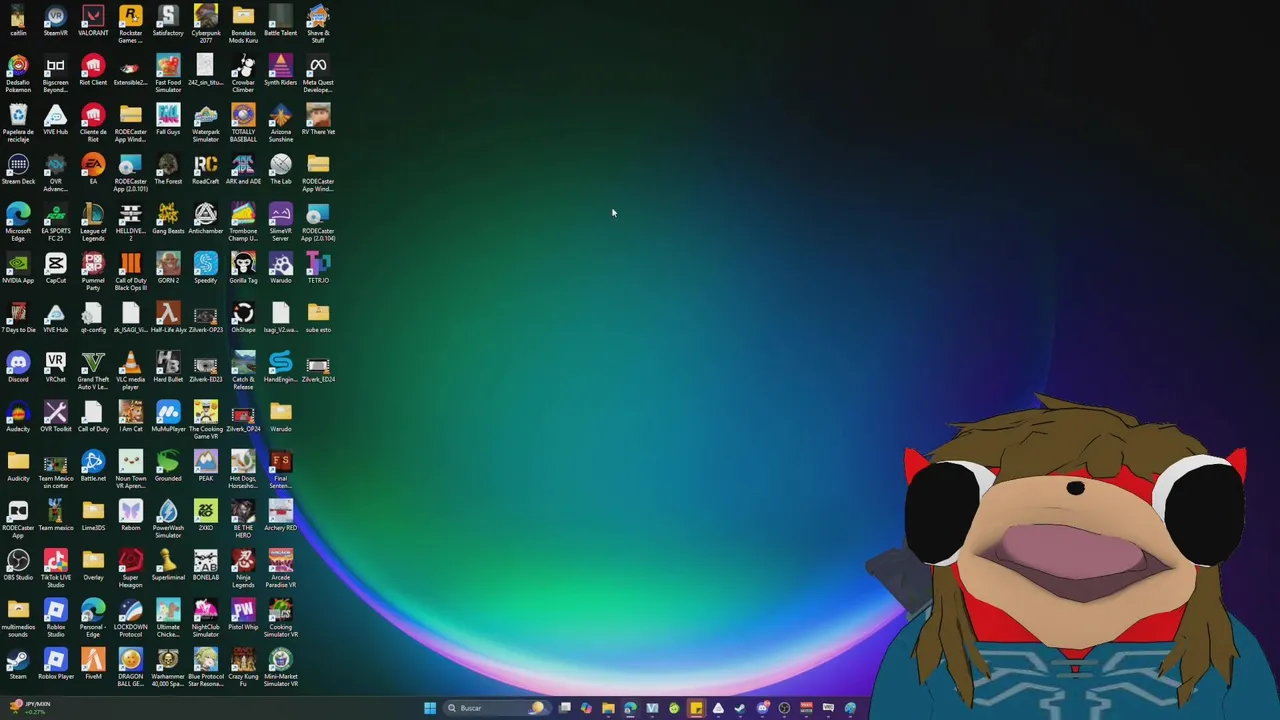Open OVR Advanced Settings icon
The image size is (1280, 720).
point(55,173)
